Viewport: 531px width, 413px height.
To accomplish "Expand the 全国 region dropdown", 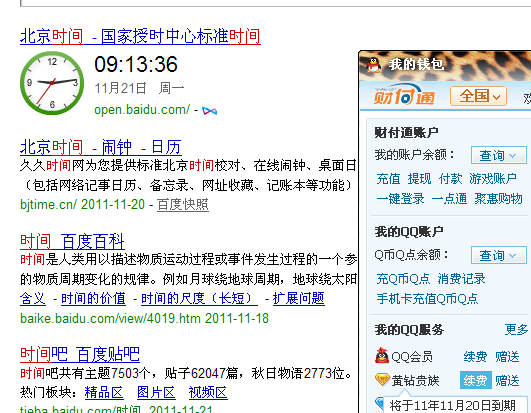I will pos(479,96).
